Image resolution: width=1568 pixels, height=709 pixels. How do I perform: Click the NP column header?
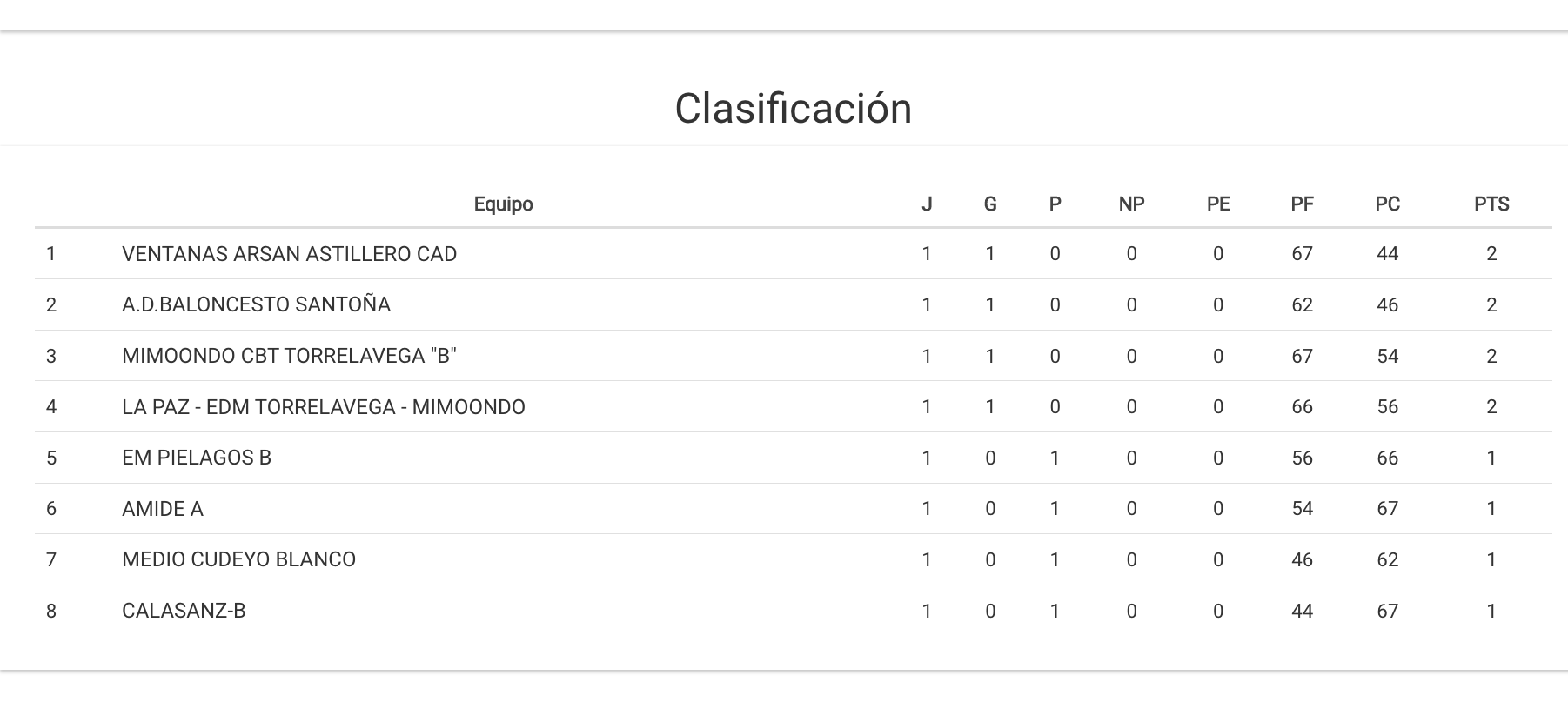[x=1131, y=204]
